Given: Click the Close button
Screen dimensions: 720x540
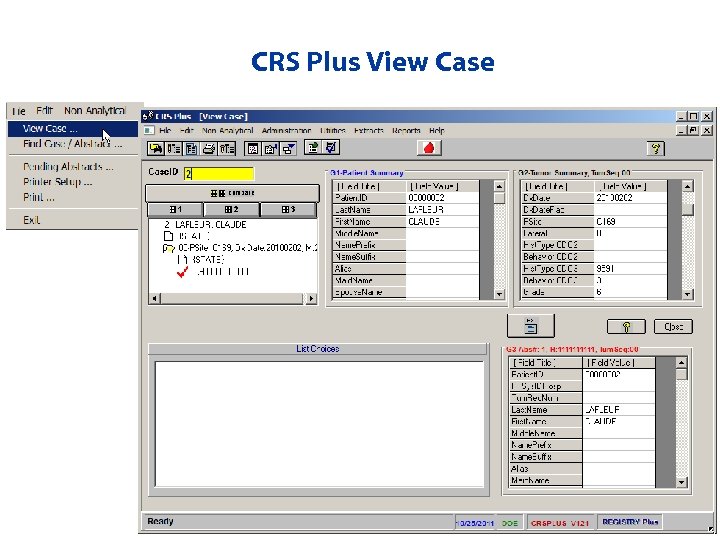Looking at the screenshot, I should [674, 326].
